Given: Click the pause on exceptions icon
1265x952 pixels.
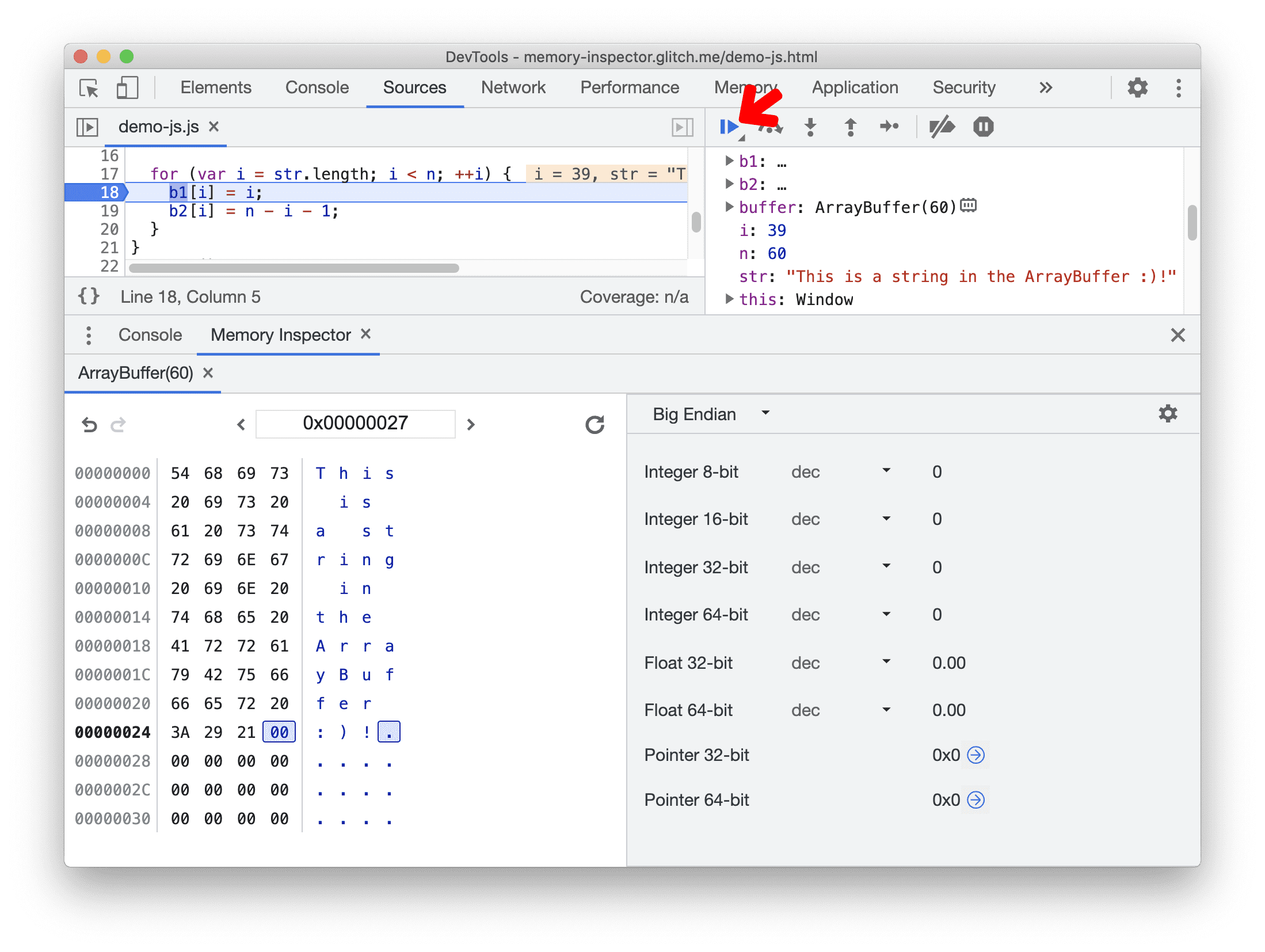Looking at the screenshot, I should click(984, 126).
